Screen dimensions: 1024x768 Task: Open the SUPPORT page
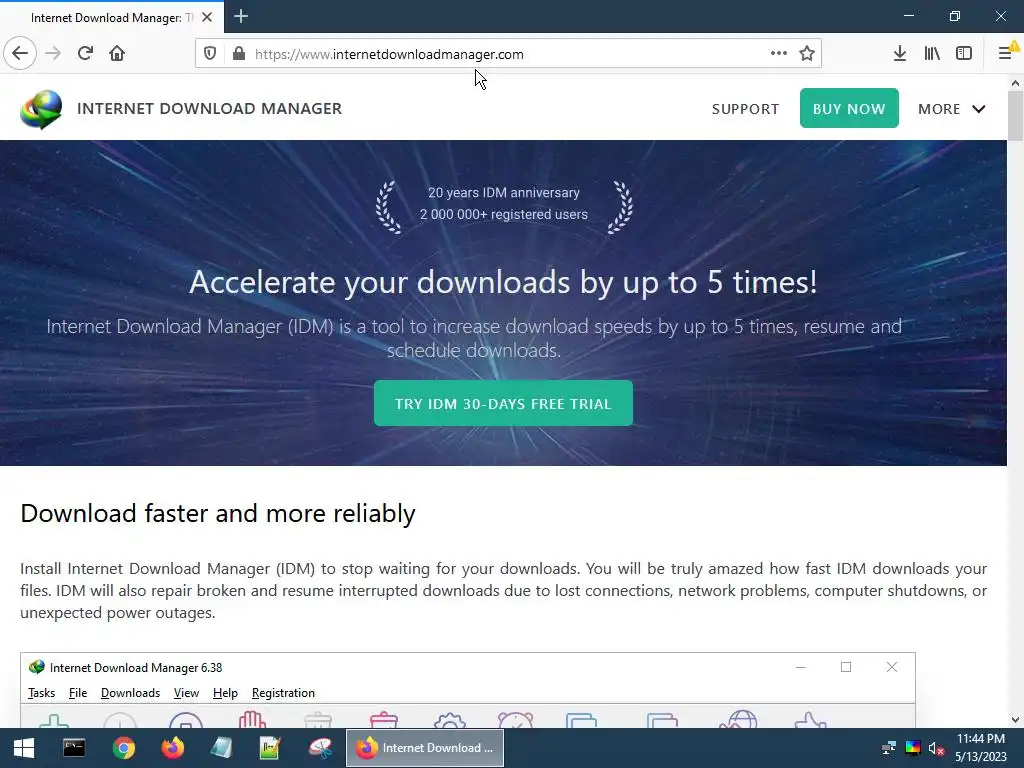click(x=745, y=109)
